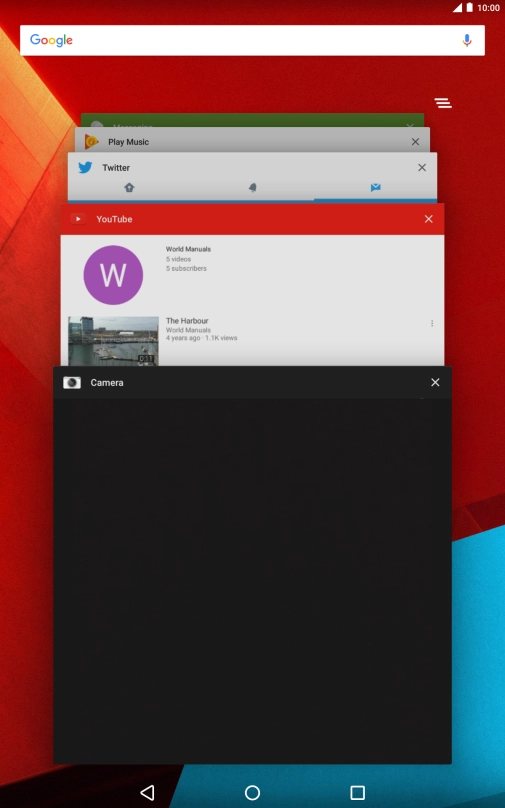Tap the clear-all recents stacked lines icon
The height and width of the screenshot is (808, 505).
(443, 103)
